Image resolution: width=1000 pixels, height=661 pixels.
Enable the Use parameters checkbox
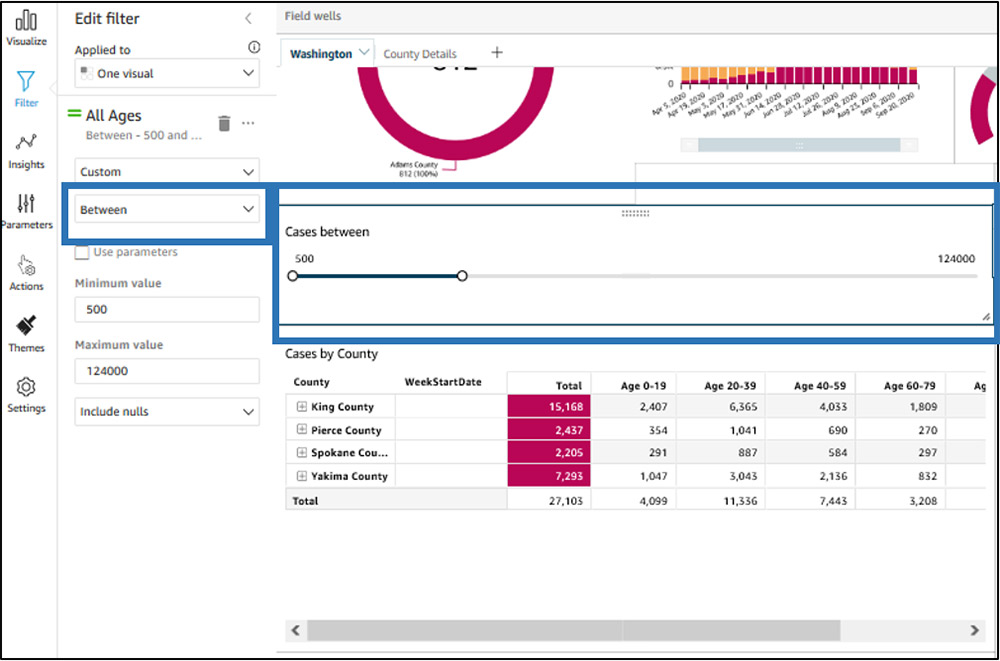82,253
